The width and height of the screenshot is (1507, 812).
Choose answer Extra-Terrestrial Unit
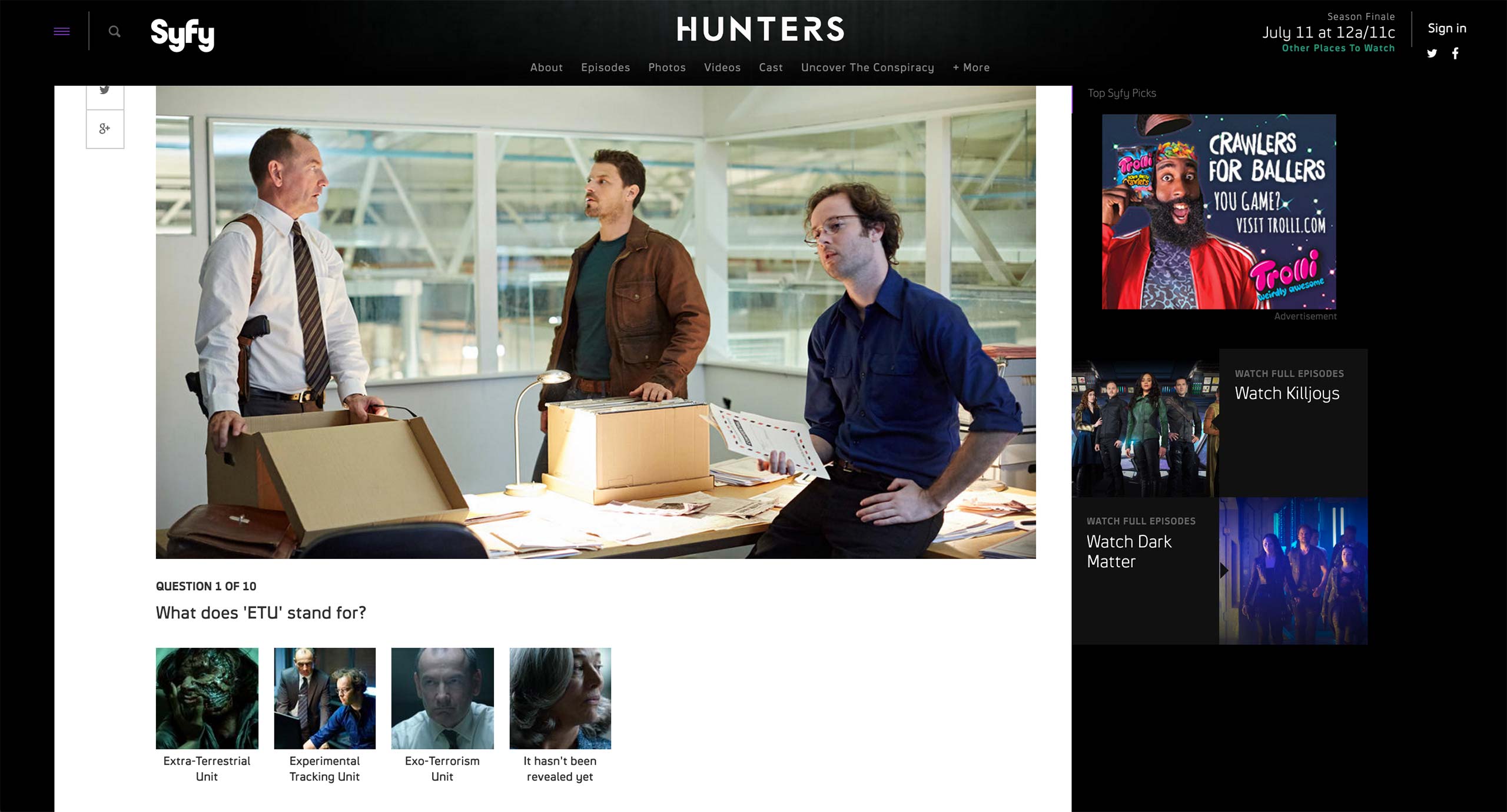[207, 698]
